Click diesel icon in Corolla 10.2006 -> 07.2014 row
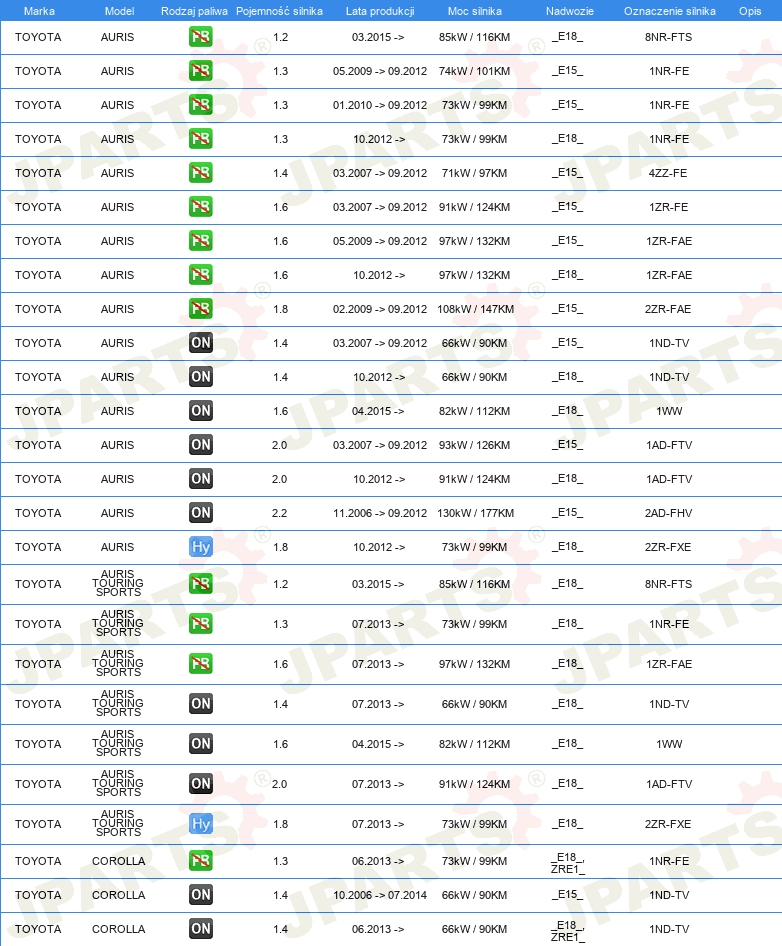Viewport: 782px width, 946px height. point(201,895)
